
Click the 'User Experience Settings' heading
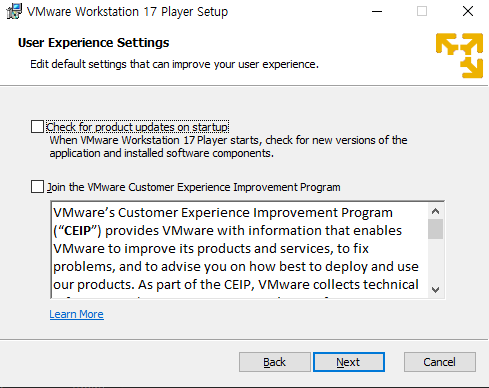93,43
